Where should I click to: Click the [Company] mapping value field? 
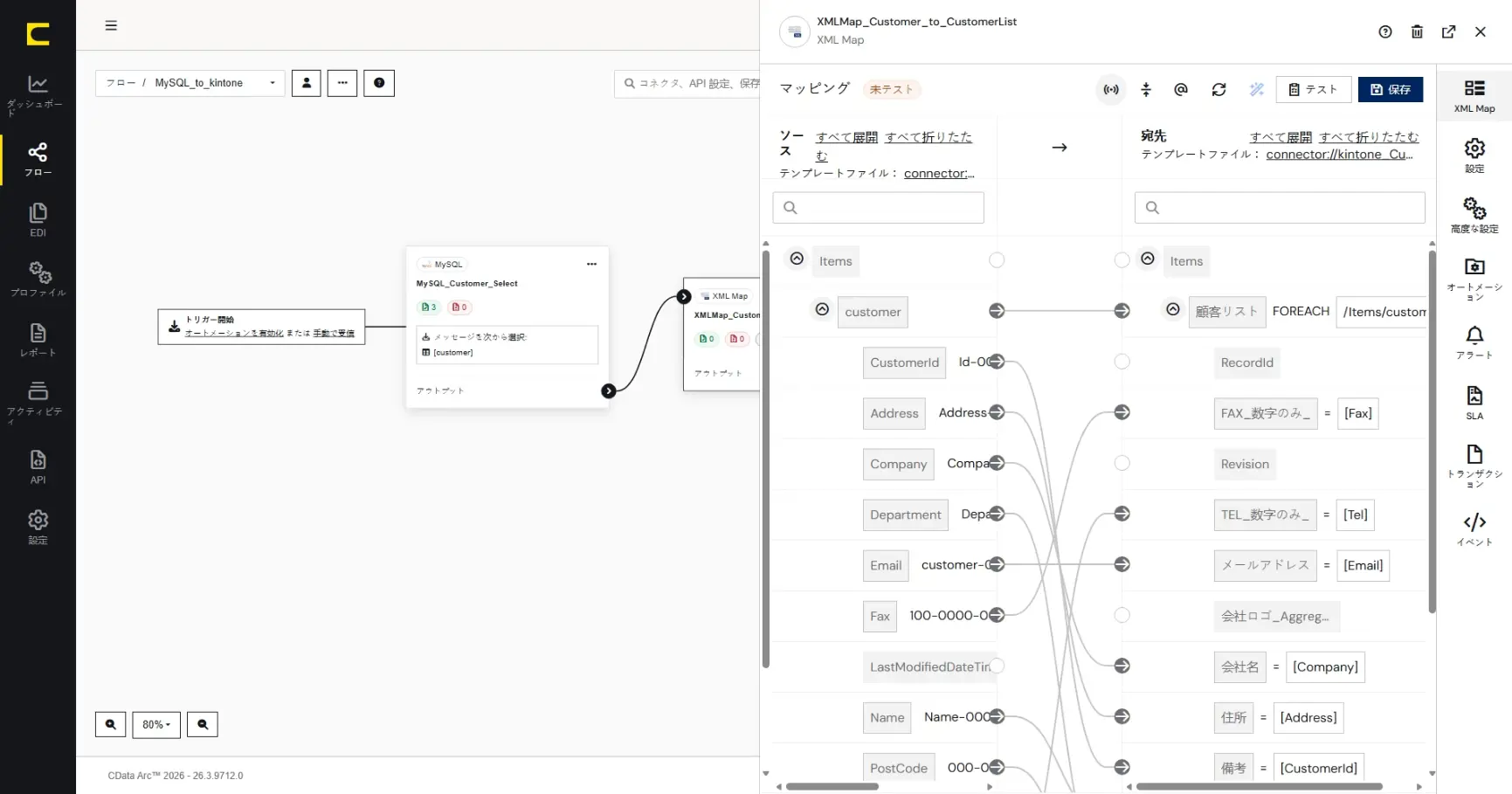click(x=1325, y=666)
